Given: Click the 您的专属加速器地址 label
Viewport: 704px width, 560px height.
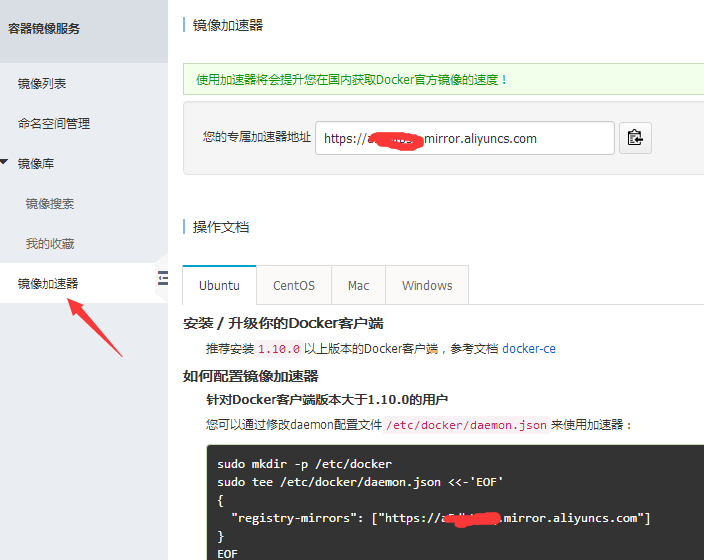Looking at the screenshot, I should coord(256,137).
